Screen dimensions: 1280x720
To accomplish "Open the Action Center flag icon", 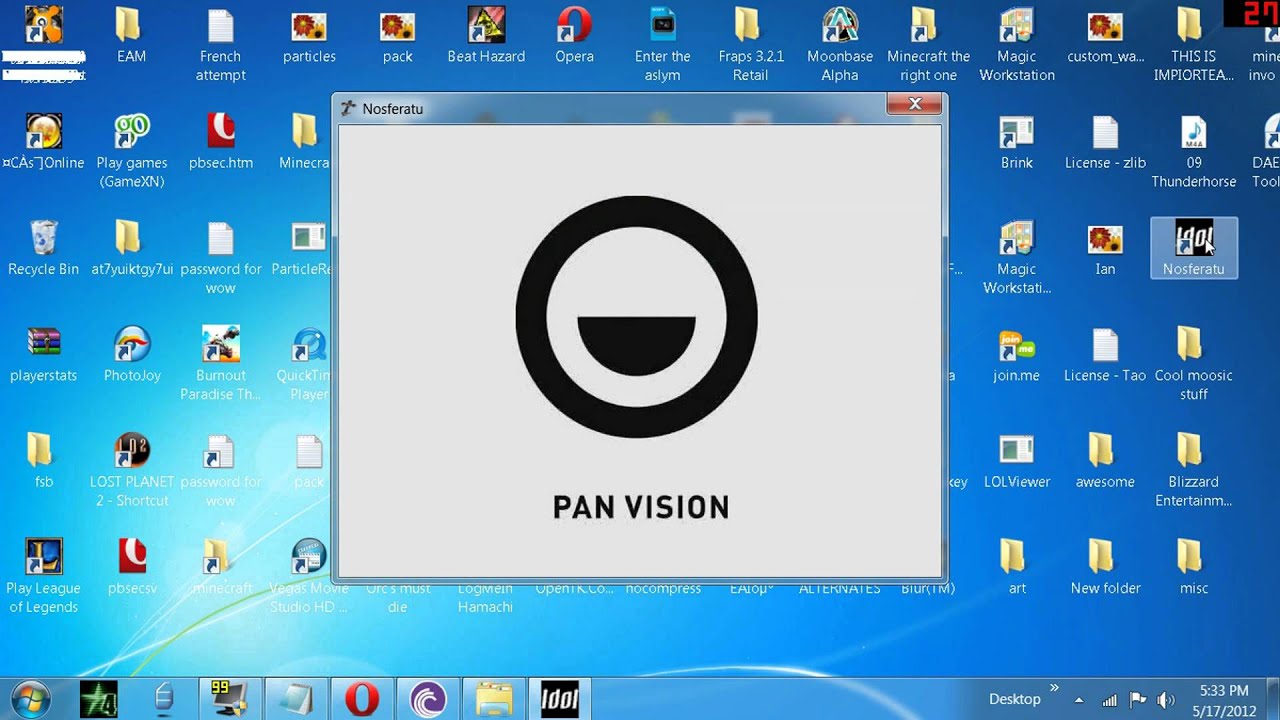I will point(1137,700).
